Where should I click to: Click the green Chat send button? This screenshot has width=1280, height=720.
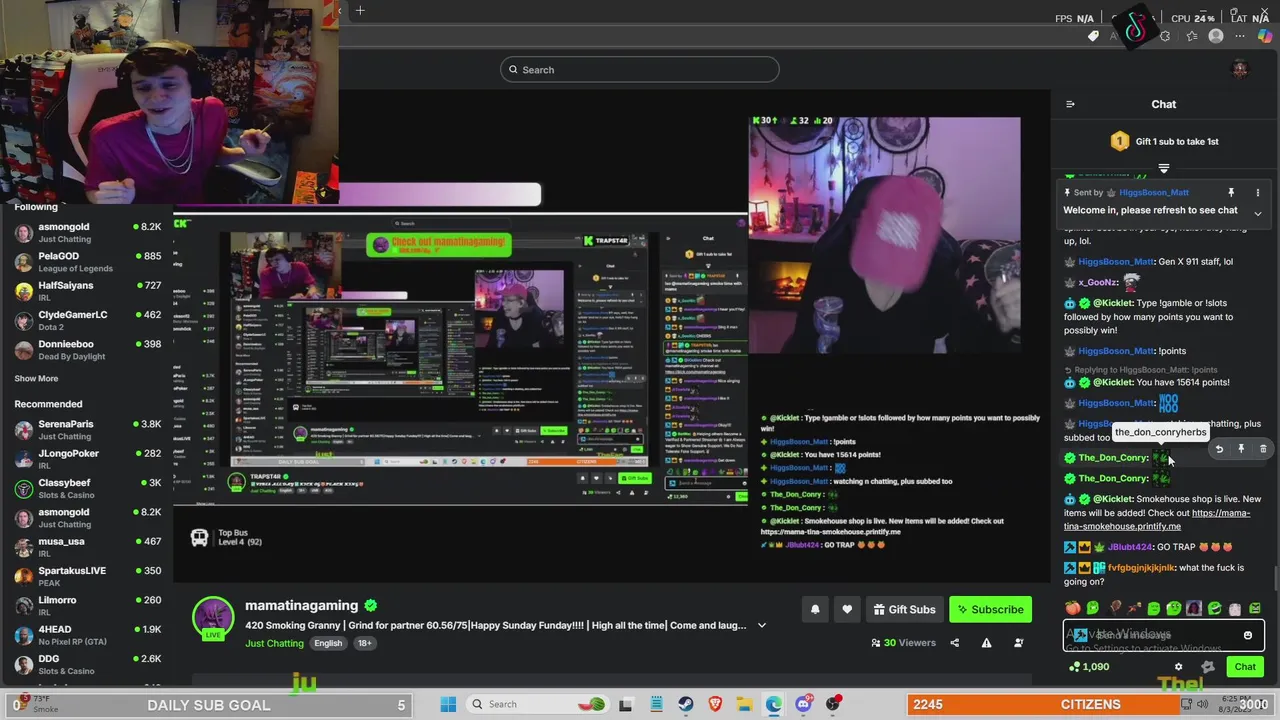tap(1245, 667)
